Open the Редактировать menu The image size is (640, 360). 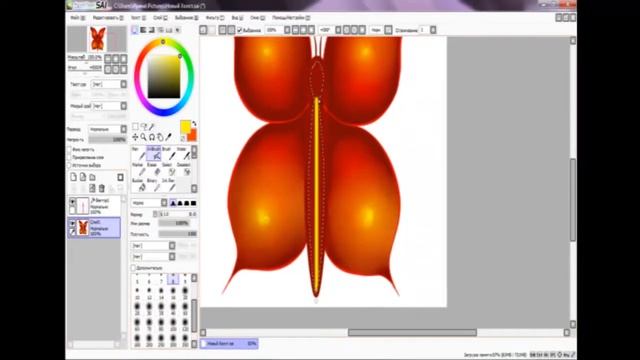coord(107,18)
